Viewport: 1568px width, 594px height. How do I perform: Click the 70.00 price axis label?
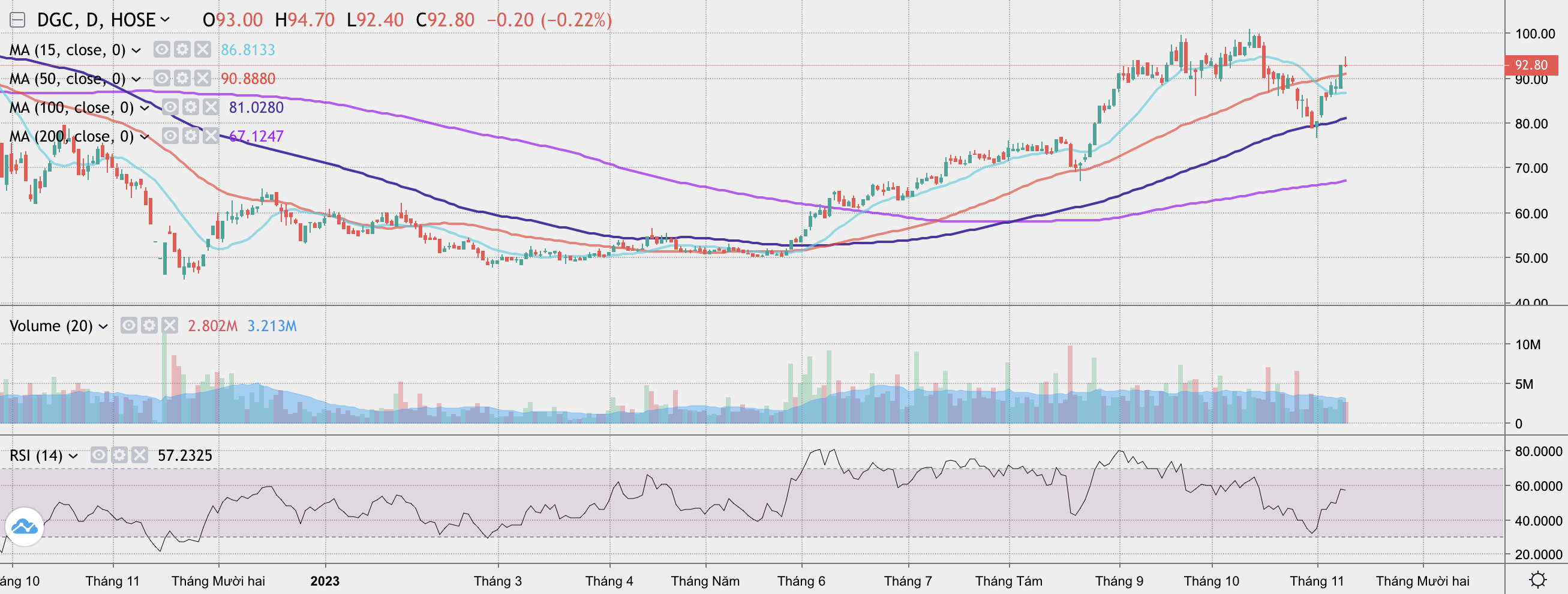(x=1531, y=169)
